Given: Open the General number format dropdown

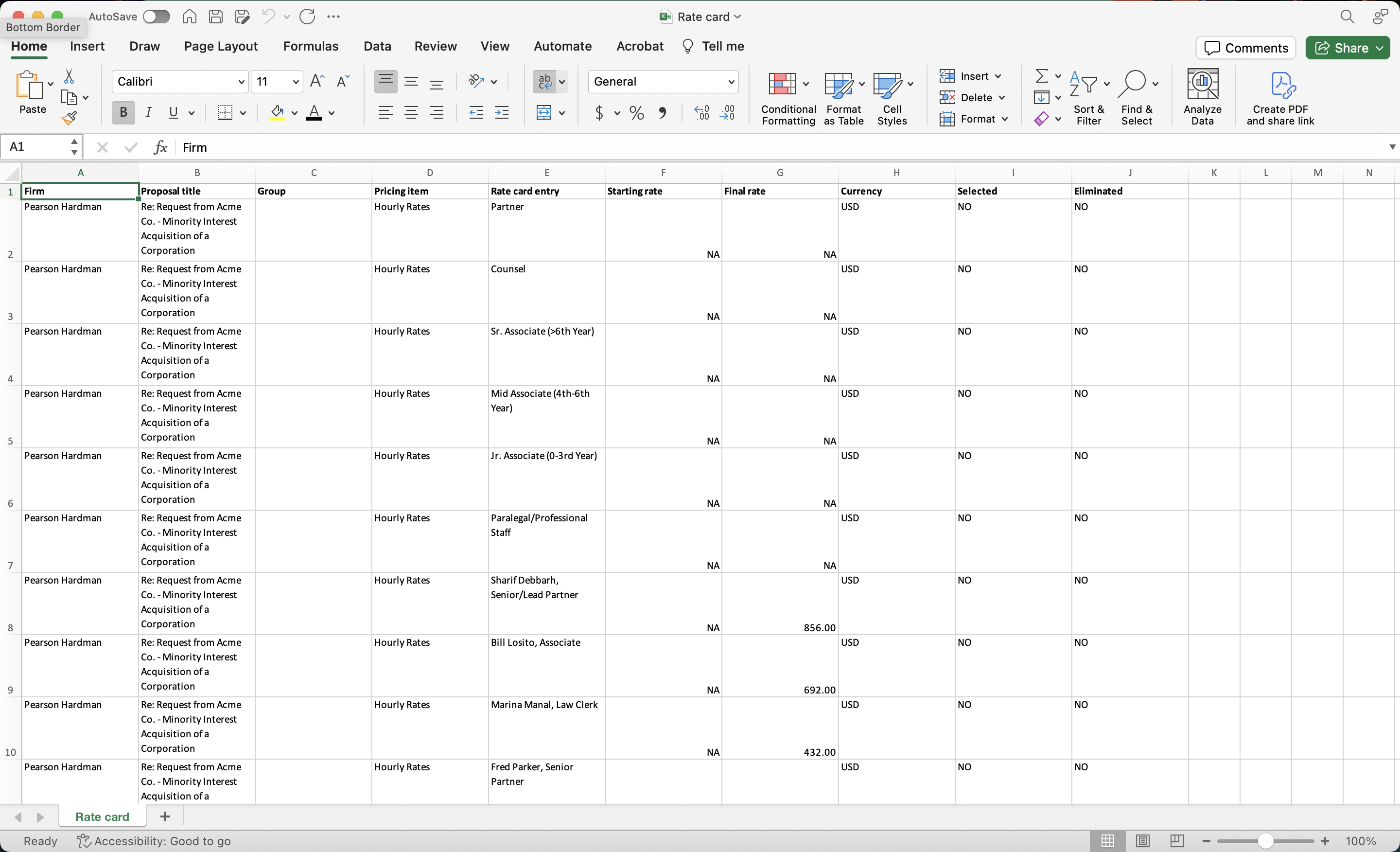Looking at the screenshot, I should tap(731, 82).
